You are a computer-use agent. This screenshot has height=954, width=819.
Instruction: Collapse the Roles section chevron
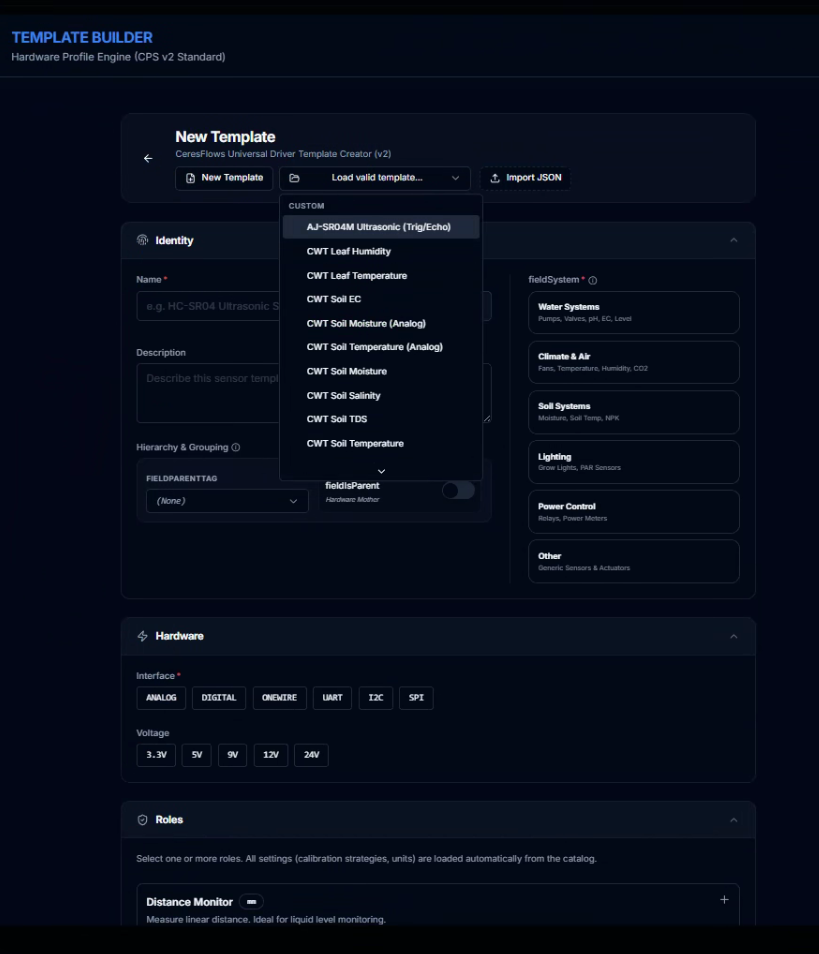coord(734,820)
